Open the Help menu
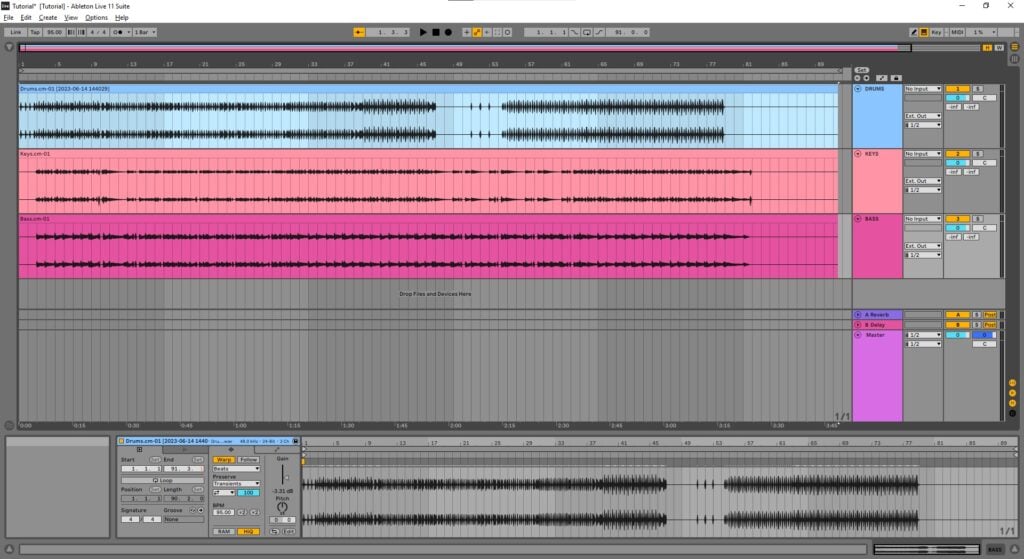Image resolution: width=1024 pixels, height=559 pixels. click(x=121, y=18)
